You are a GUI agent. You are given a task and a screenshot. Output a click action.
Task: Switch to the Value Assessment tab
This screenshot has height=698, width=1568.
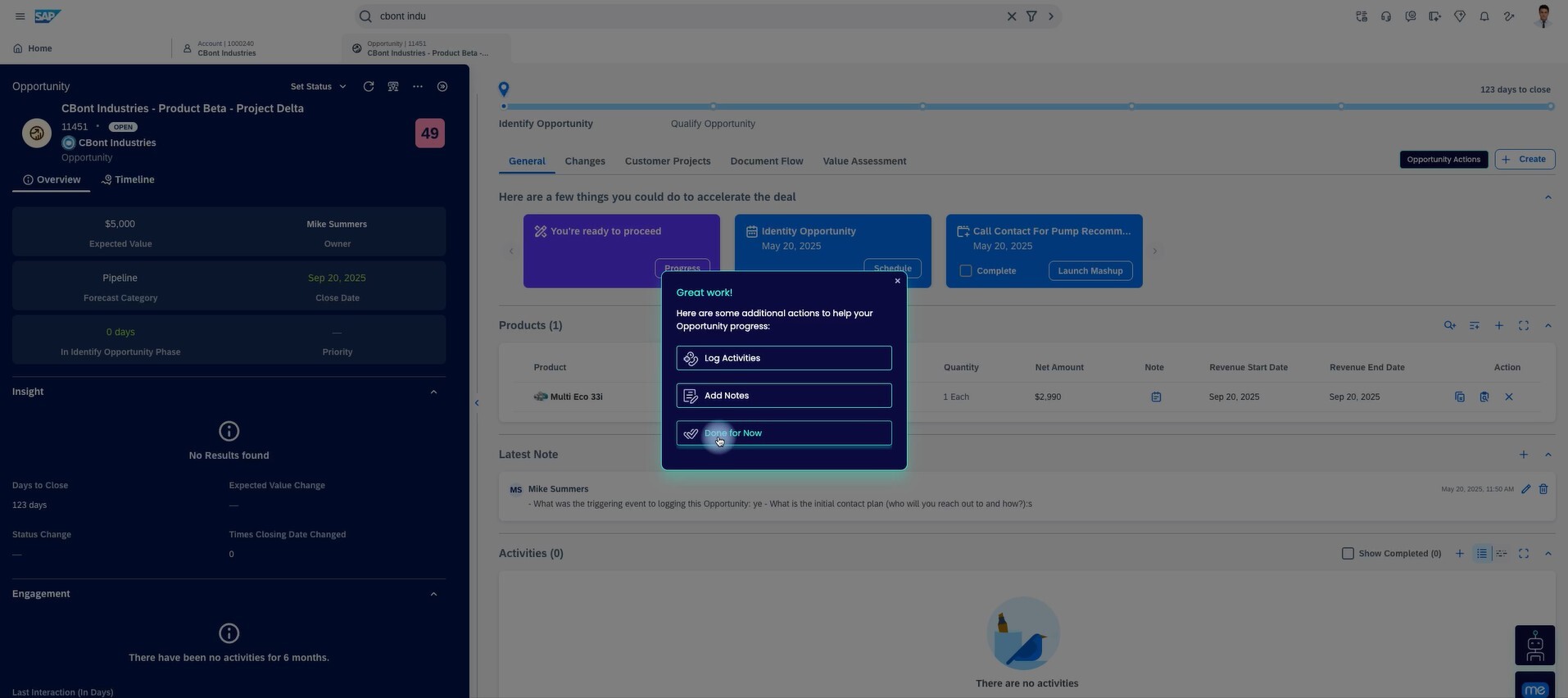(x=864, y=161)
